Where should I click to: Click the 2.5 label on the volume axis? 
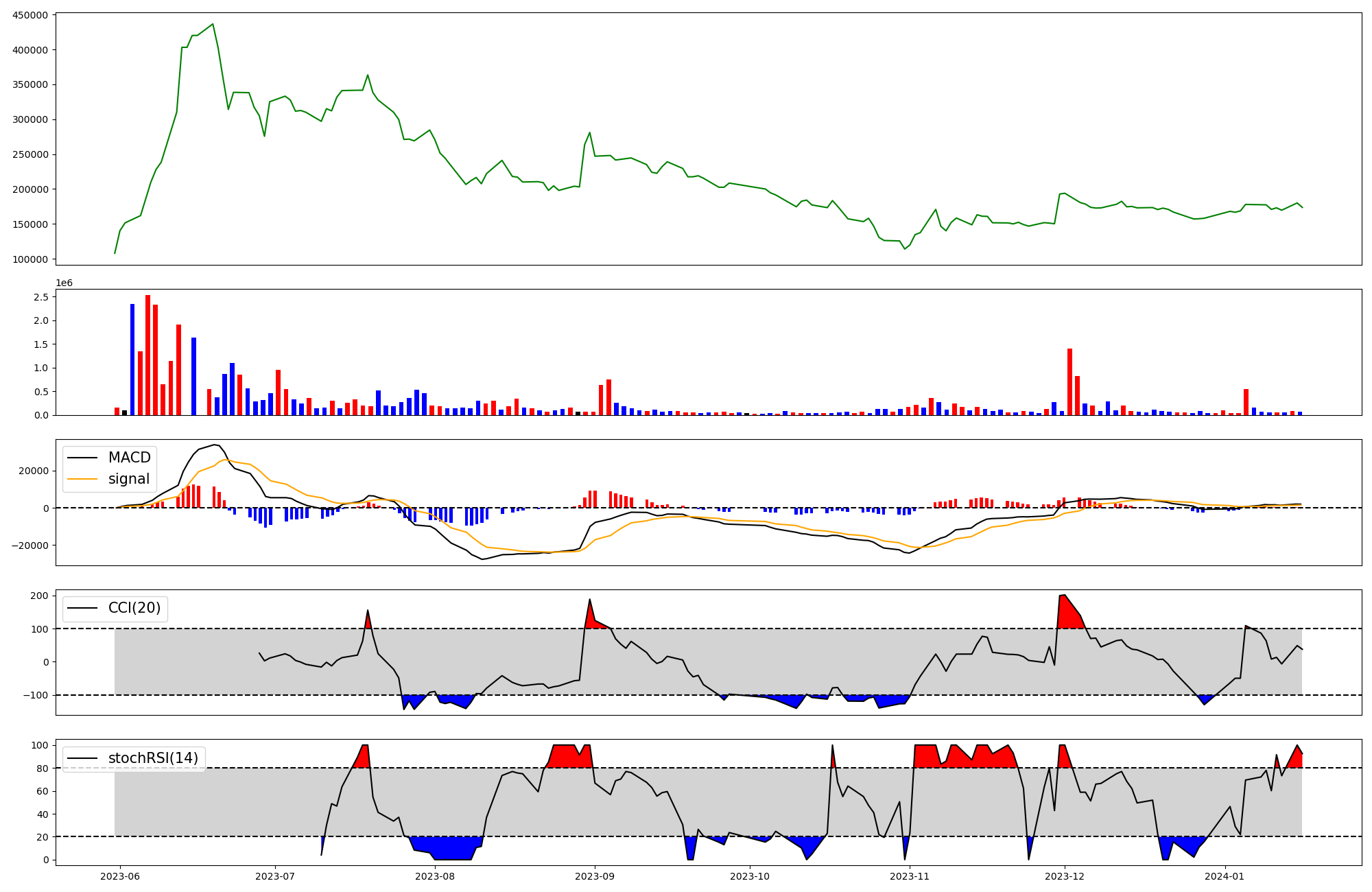pyautogui.click(x=40, y=297)
